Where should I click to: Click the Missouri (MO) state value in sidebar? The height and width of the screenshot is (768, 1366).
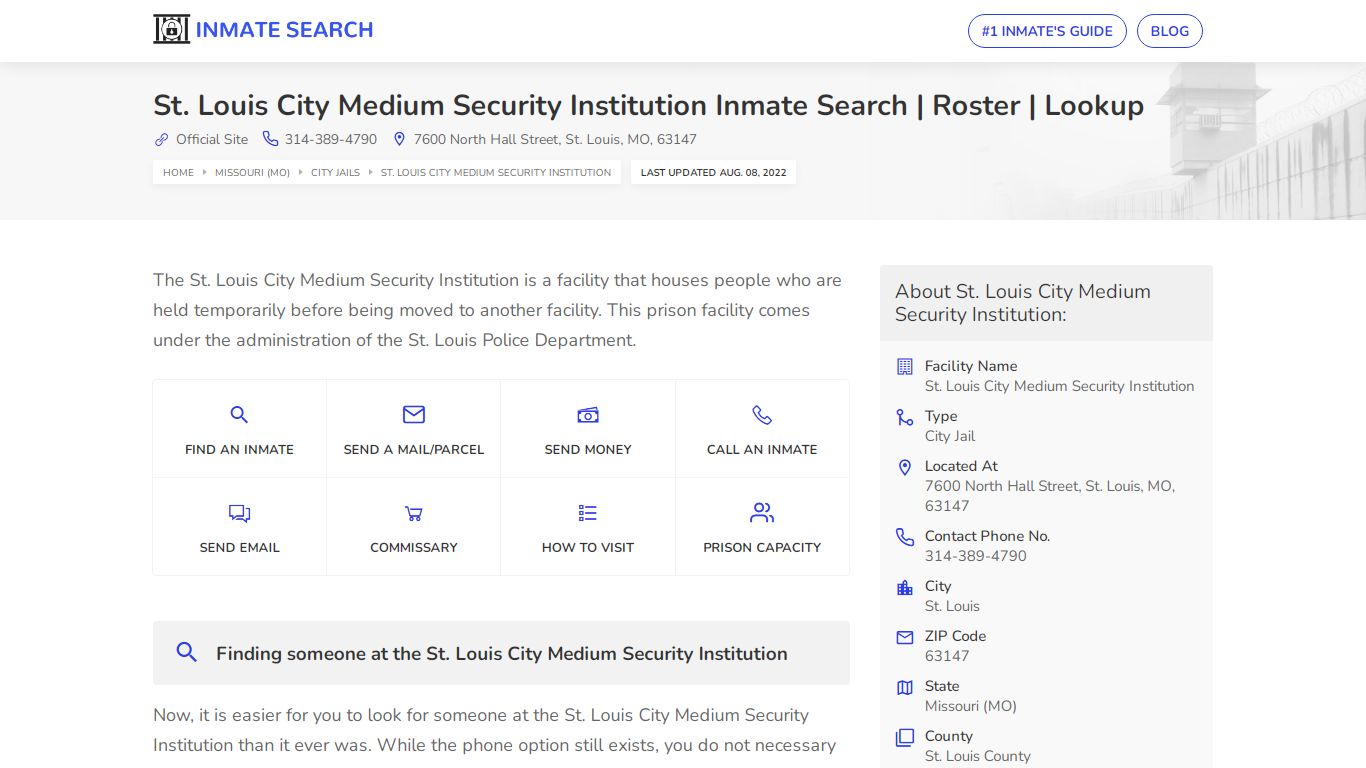pos(971,706)
